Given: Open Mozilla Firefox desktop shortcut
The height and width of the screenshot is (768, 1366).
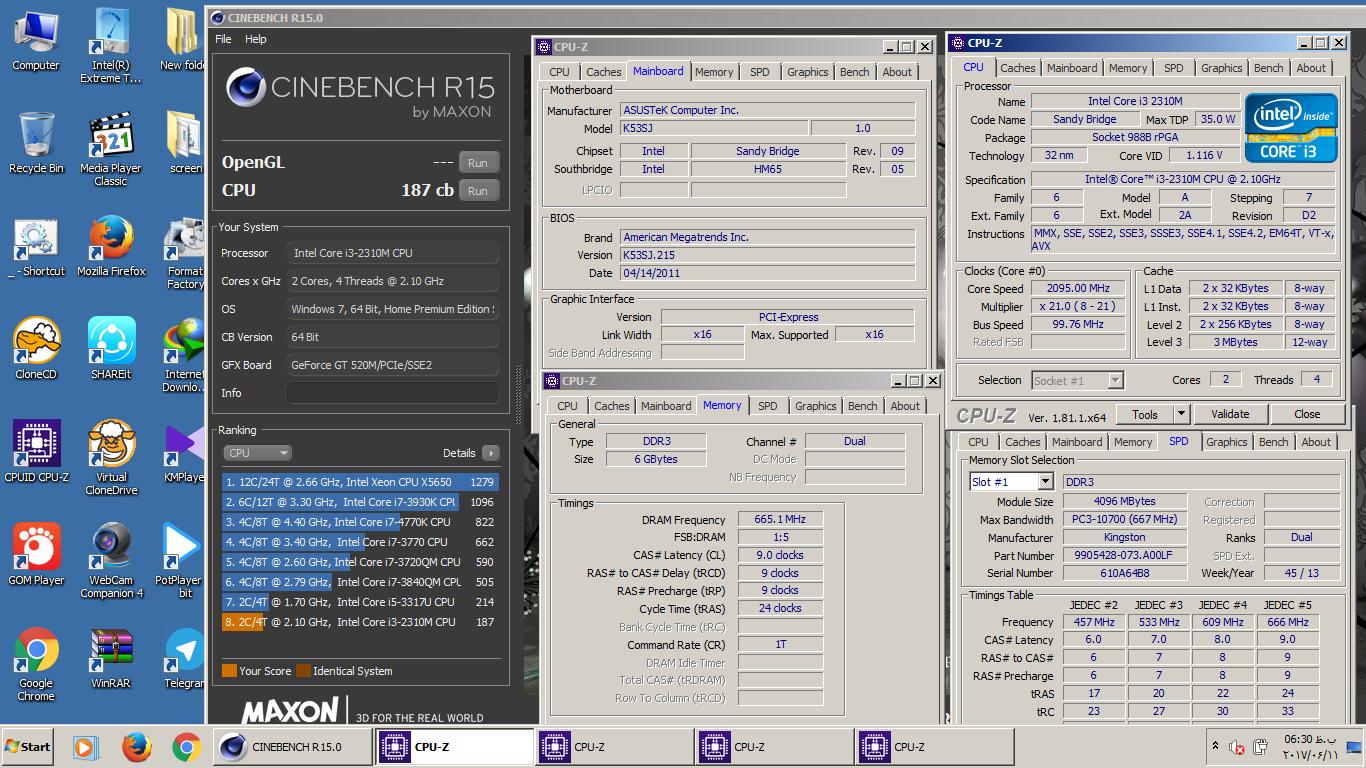Looking at the screenshot, I should [111, 245].
